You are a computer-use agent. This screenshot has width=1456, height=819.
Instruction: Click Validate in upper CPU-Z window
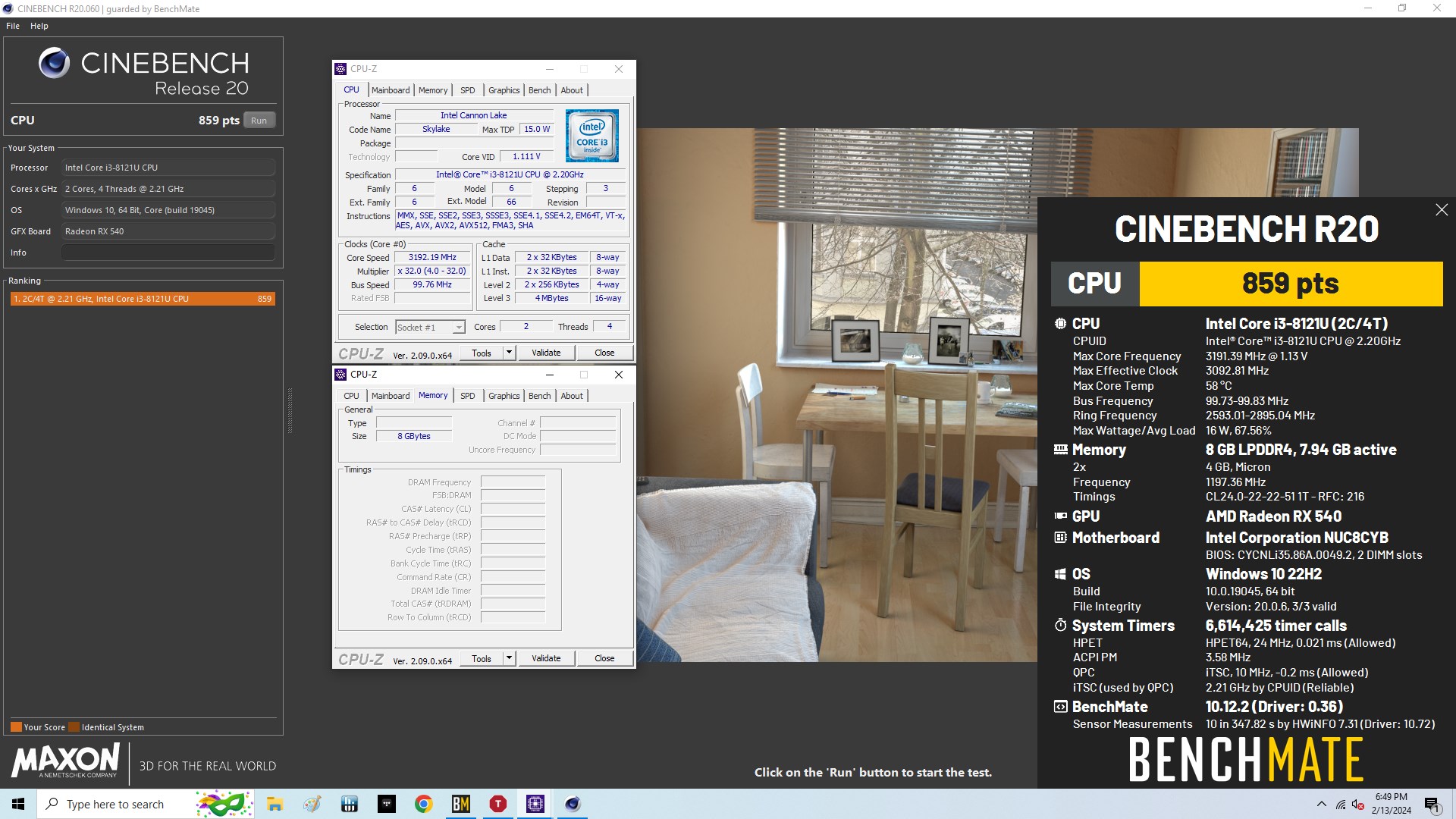coord(546,353)
